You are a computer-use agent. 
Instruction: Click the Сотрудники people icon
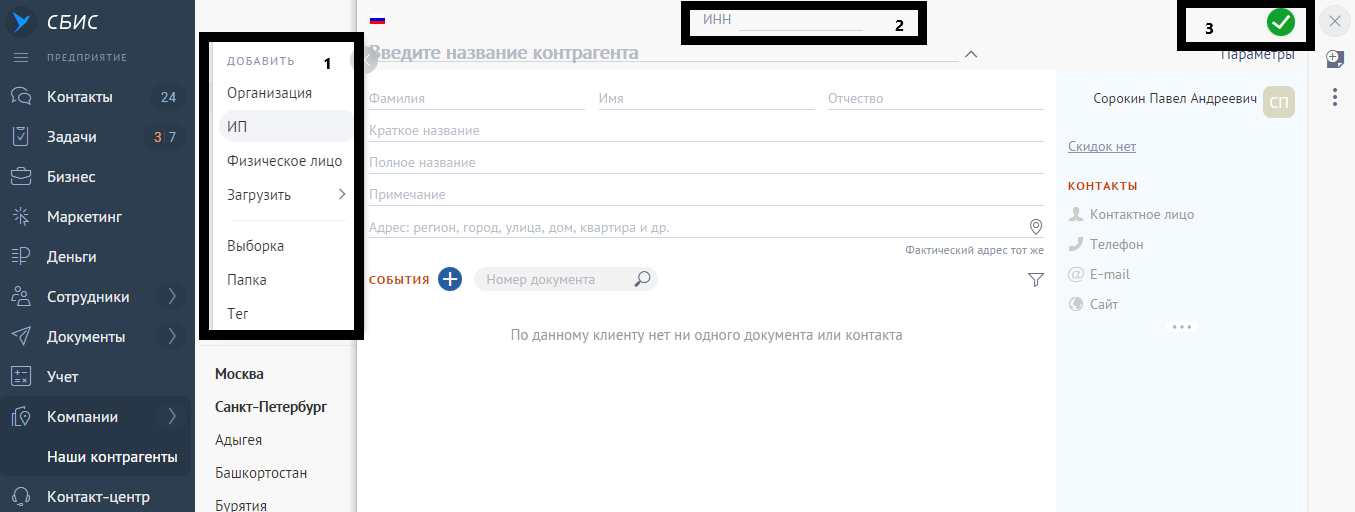tap(20, 297)
